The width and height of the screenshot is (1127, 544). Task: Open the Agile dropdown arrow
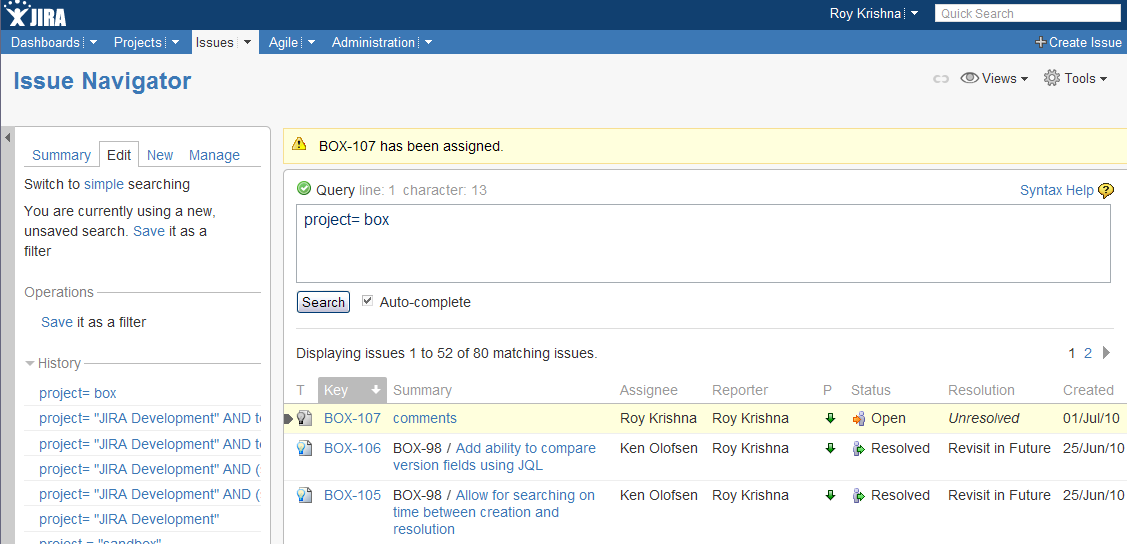click(x=311, y=42)
